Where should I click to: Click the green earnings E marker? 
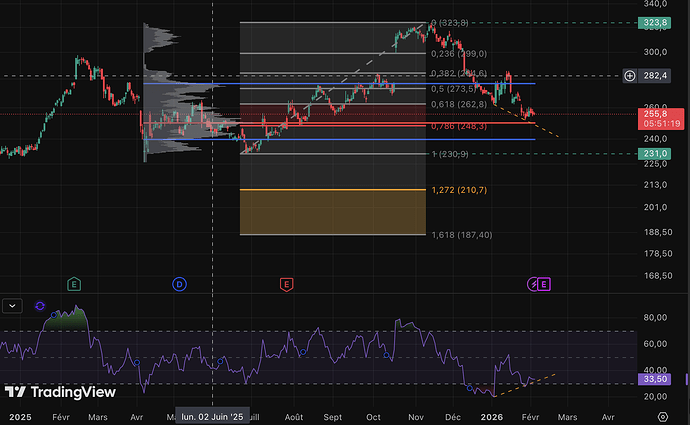click(74, 284)
